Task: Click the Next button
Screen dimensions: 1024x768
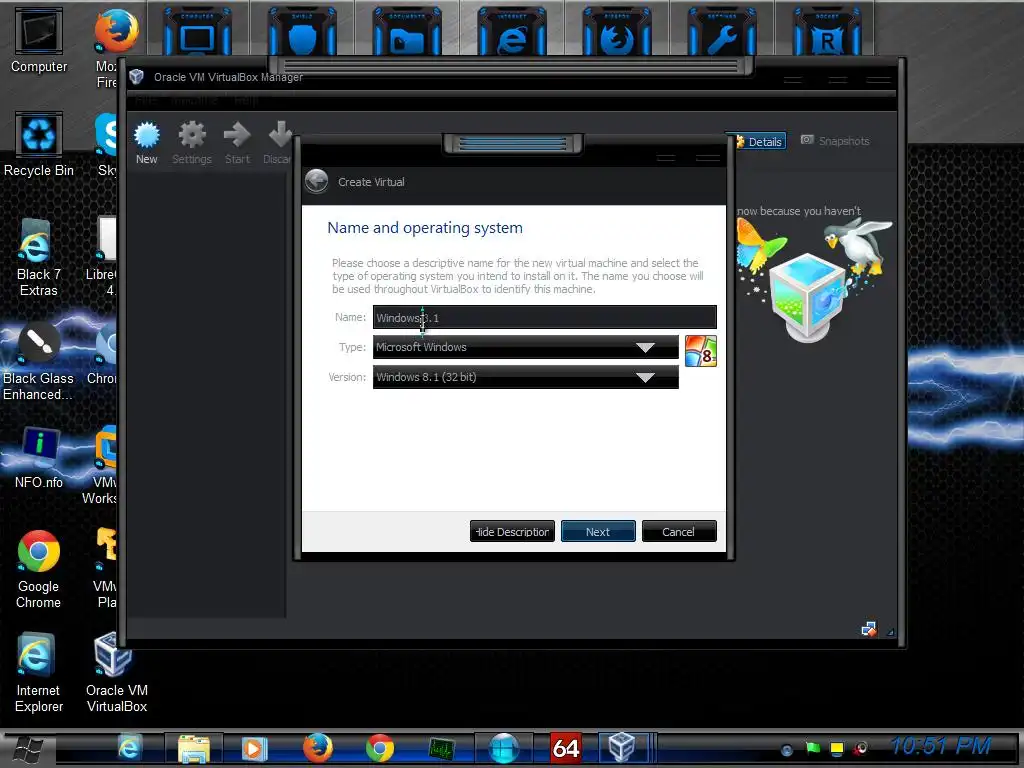Action: point(598,532)
